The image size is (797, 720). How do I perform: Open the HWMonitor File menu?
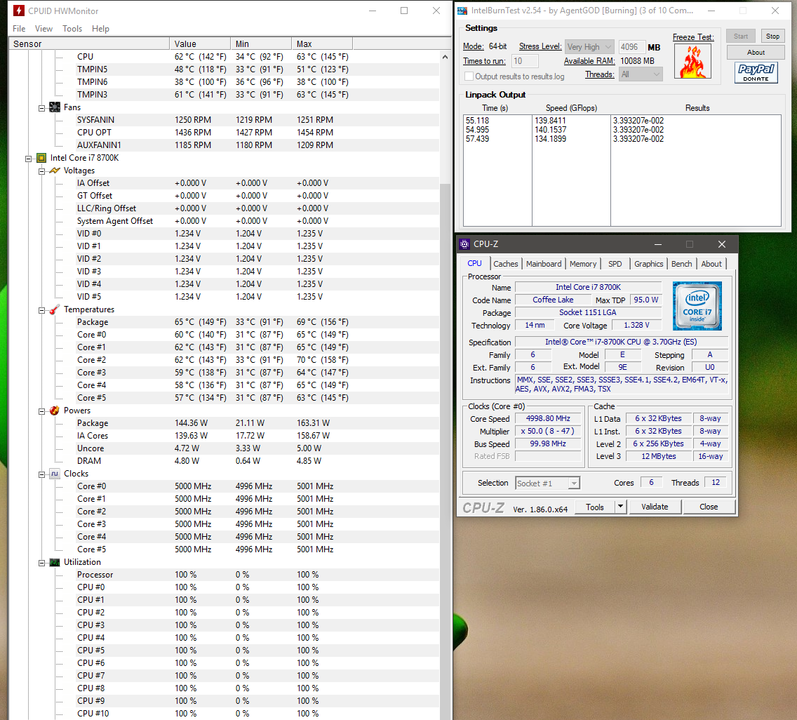coord(19,28)
